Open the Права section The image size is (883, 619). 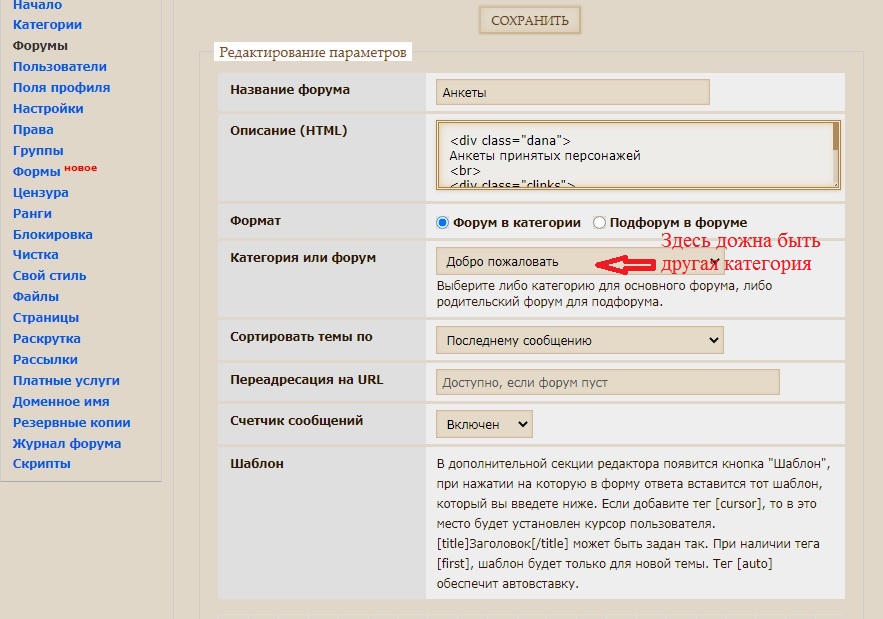33,130
